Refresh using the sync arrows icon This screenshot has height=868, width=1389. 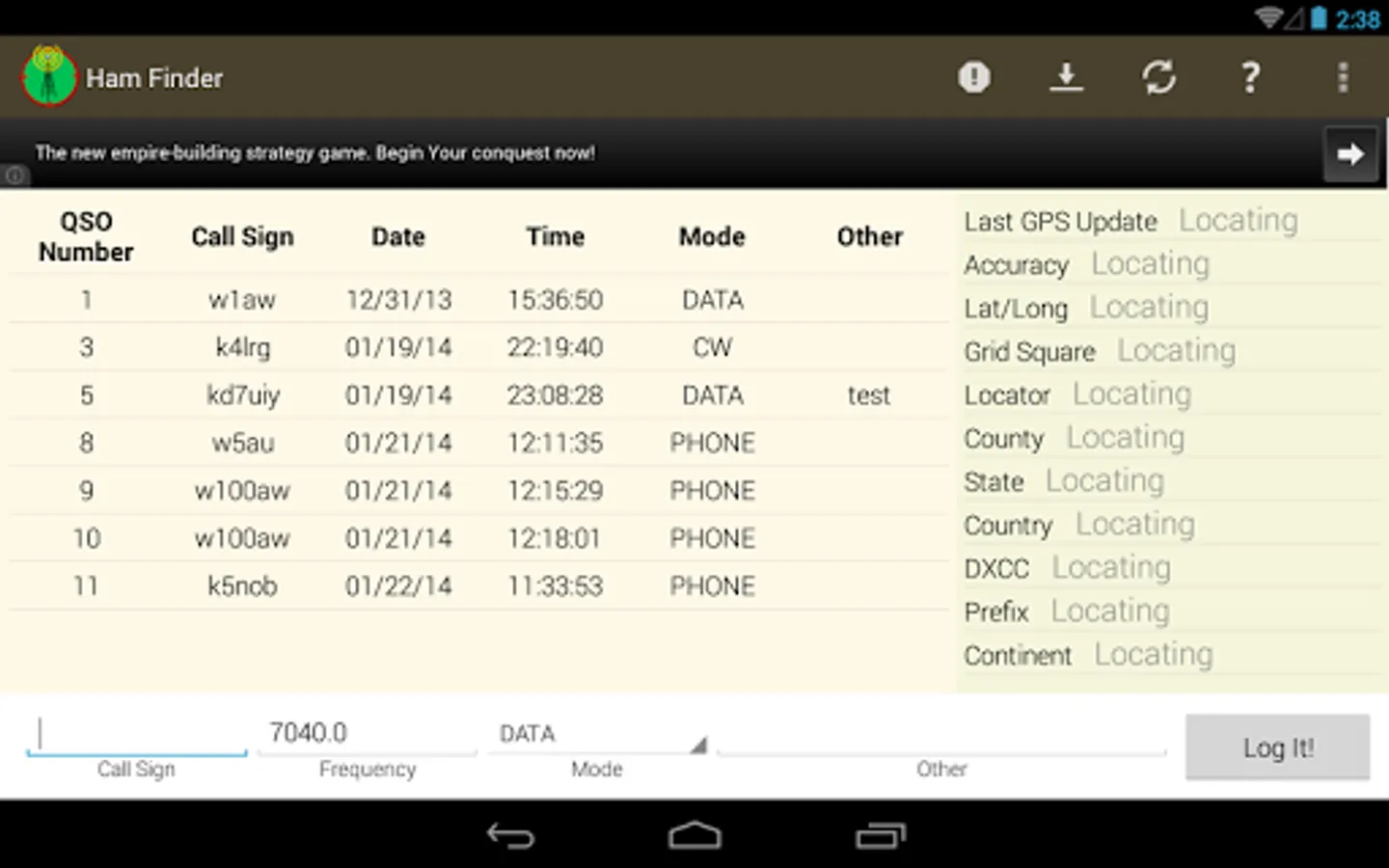(1158, 77)
